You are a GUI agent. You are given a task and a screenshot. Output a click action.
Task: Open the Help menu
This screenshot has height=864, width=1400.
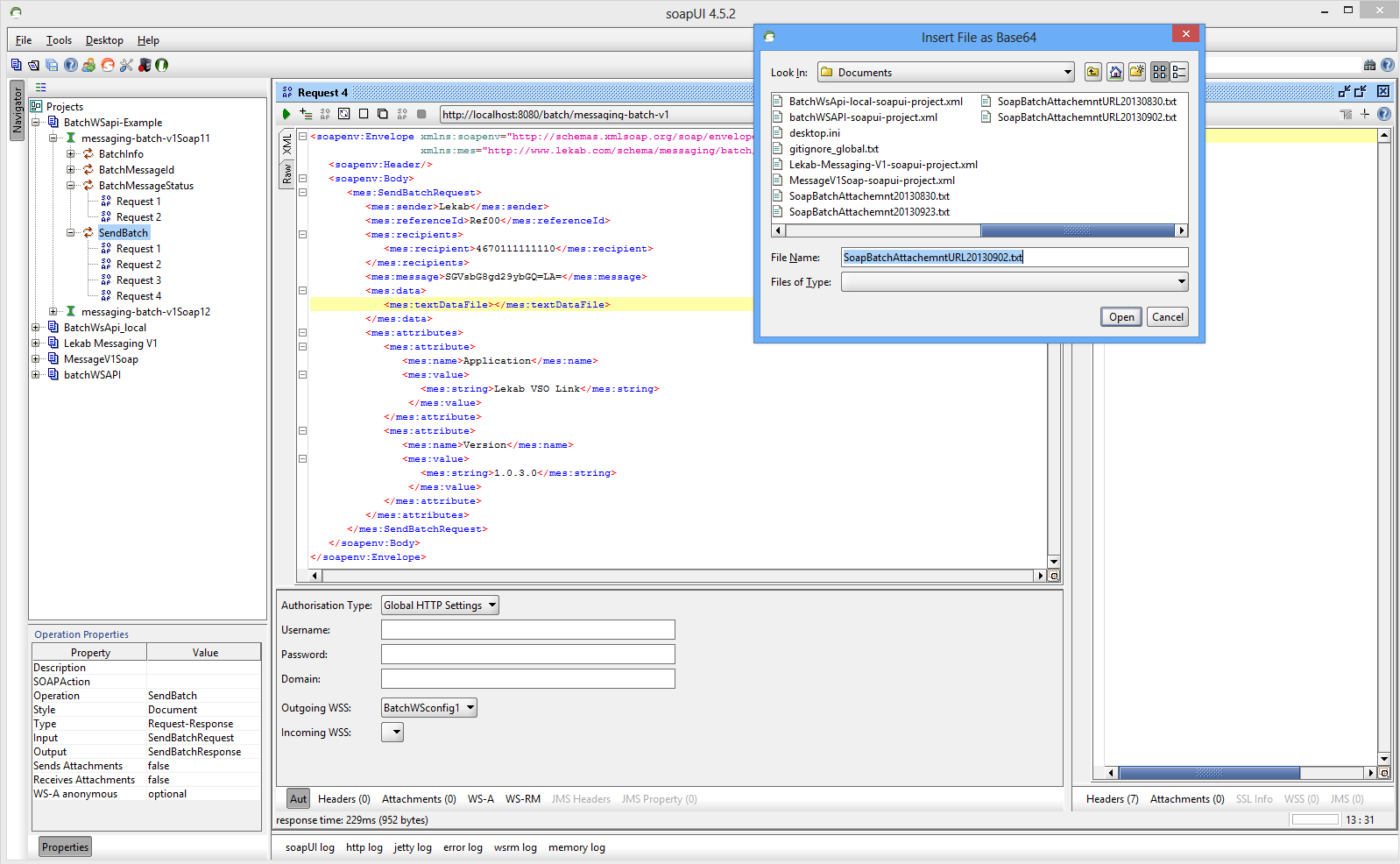[148, 40]
